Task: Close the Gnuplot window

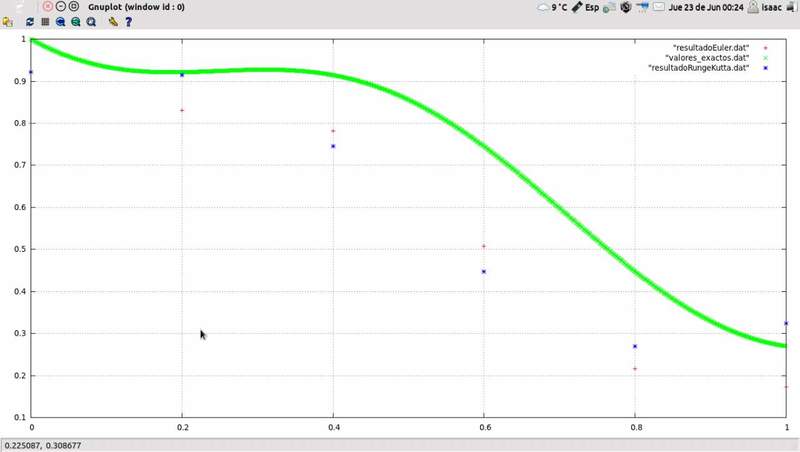Action: [47, 7]
